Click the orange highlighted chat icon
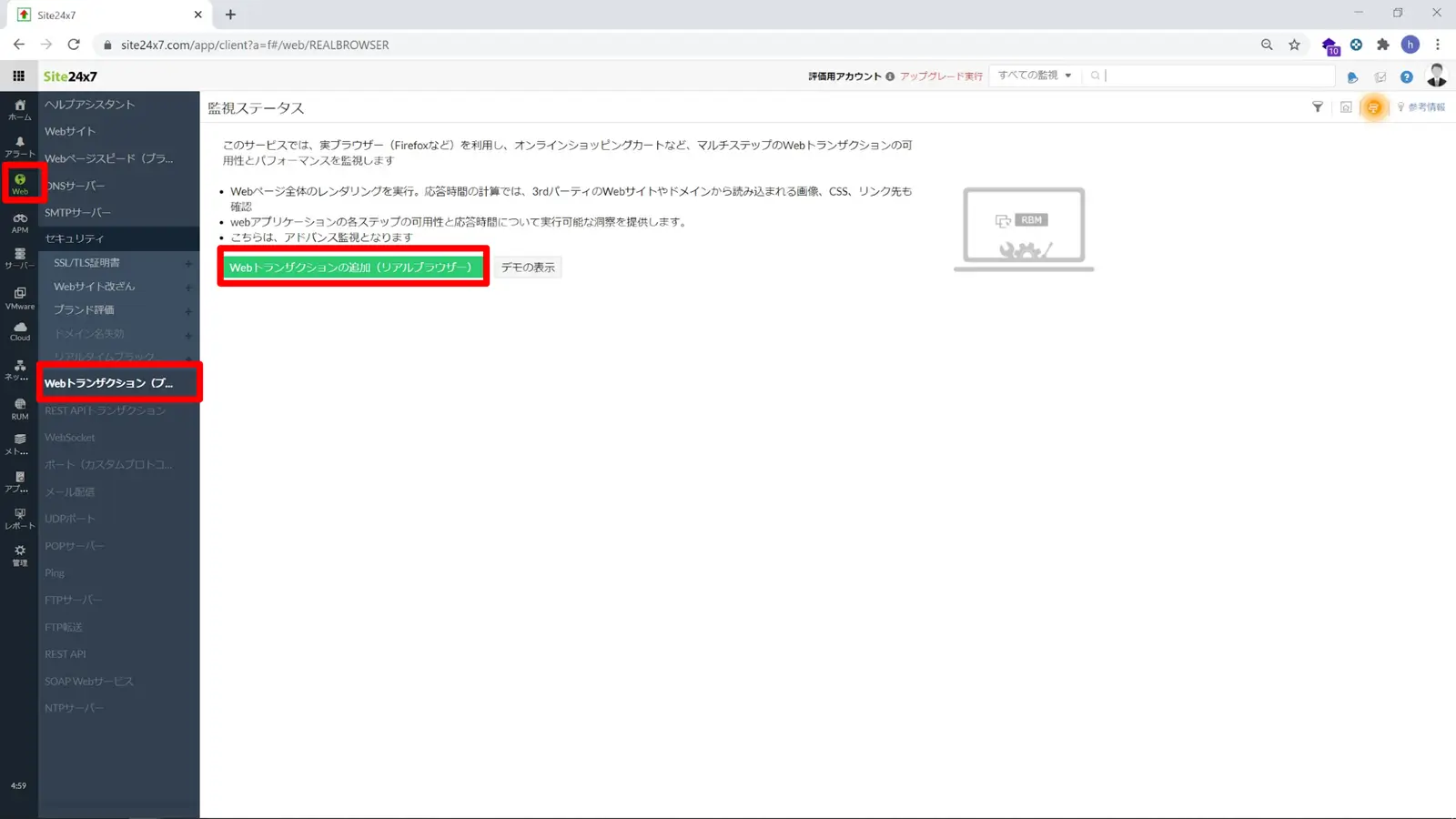1456x819 pixels. click(1374, 107)
